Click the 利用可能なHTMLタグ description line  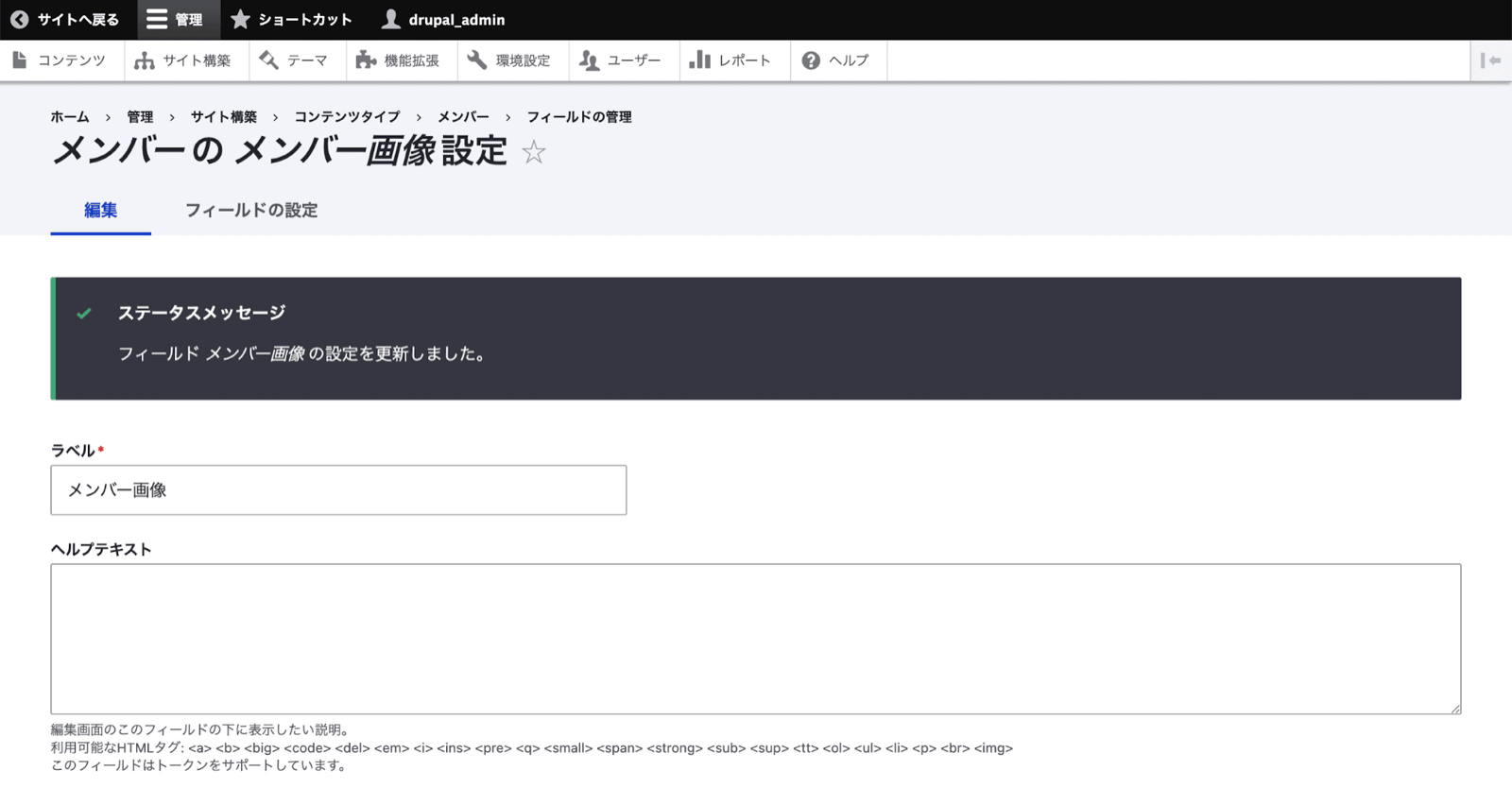[531, 747]
